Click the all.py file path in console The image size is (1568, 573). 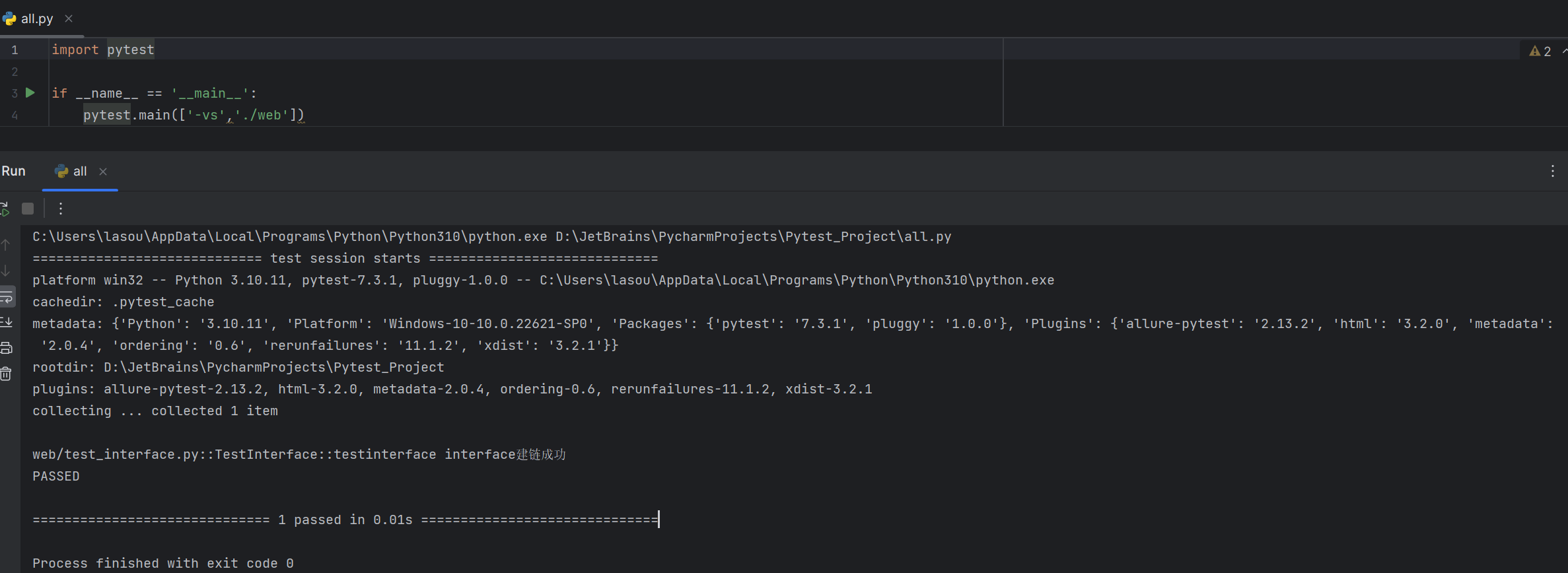tap(753, 237)
